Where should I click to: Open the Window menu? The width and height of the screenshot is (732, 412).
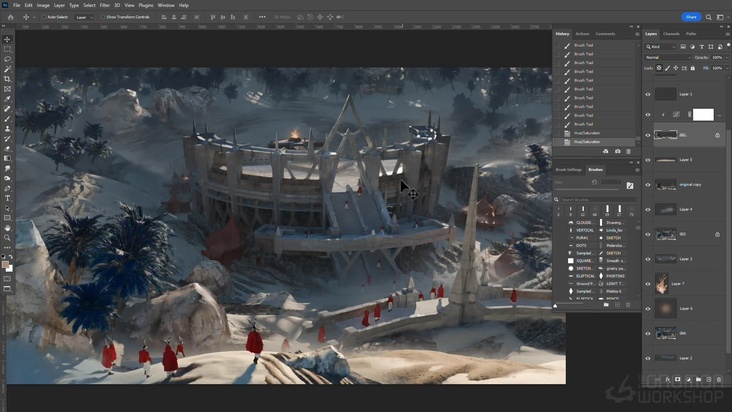(x=166, y=5)
